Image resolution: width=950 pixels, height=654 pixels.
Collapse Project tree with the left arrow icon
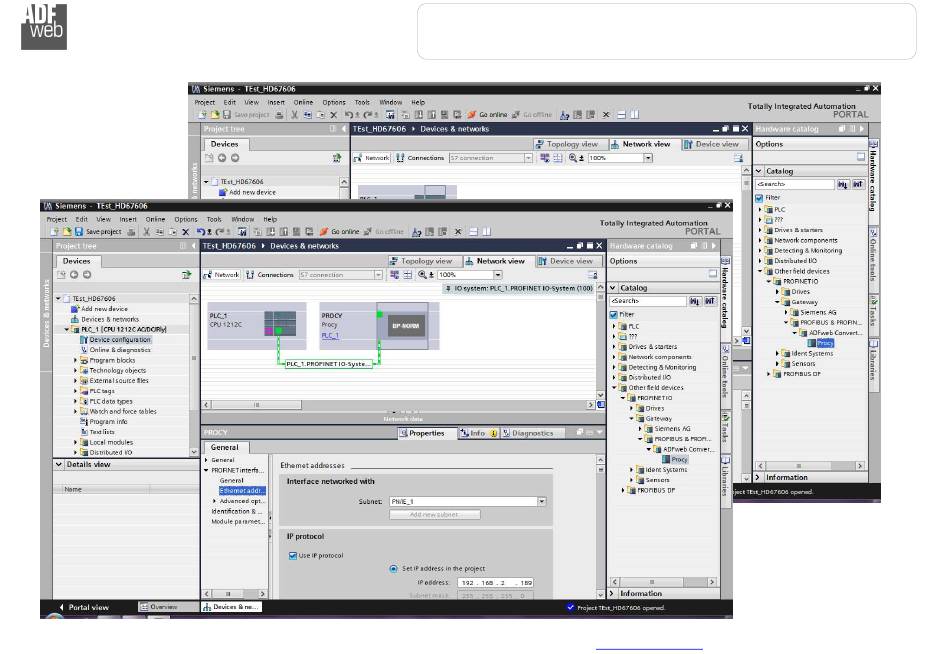coord(193,246)
